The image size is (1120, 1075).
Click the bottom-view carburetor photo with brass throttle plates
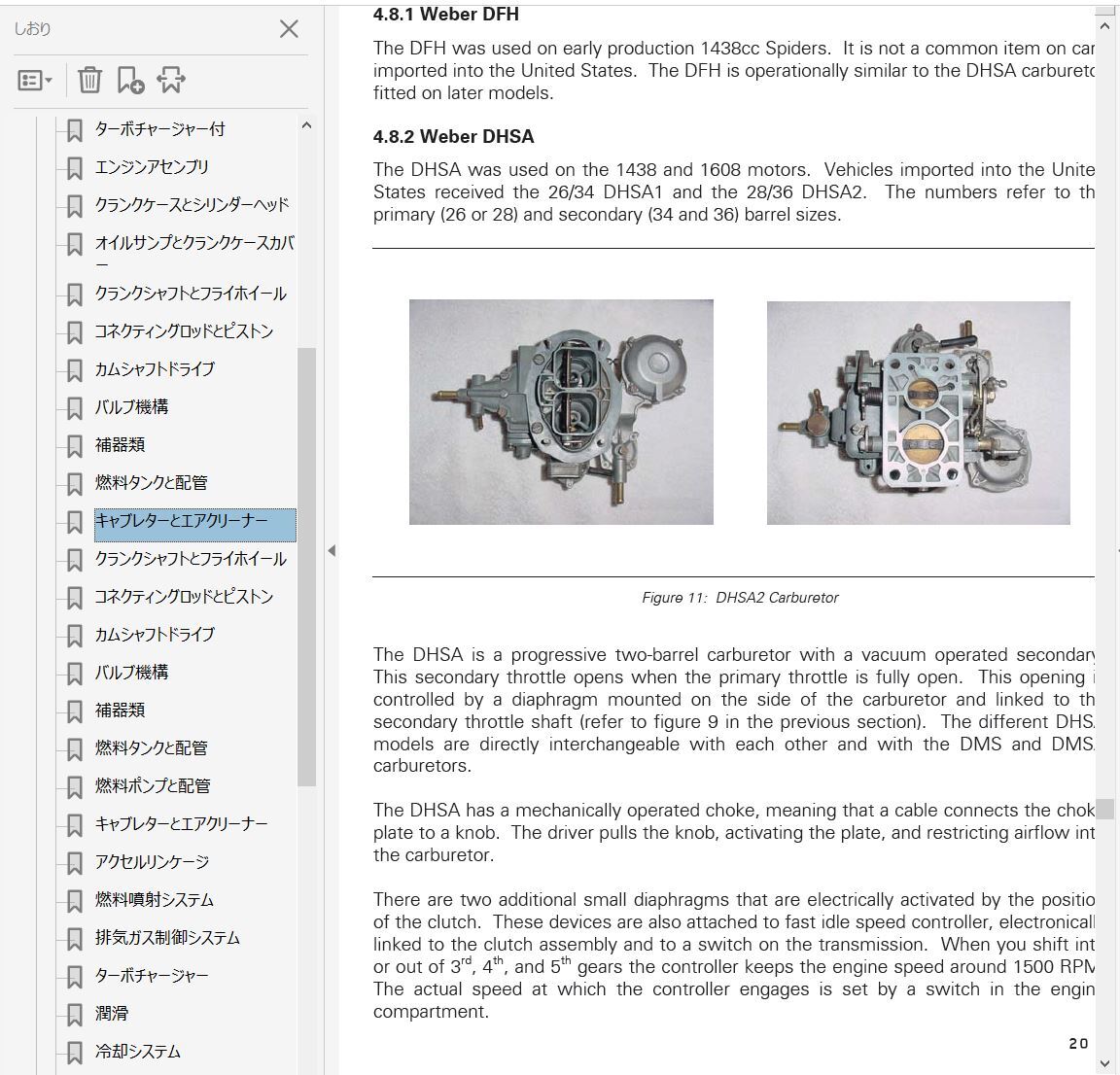pyautogui.click(x=919, y=413)
